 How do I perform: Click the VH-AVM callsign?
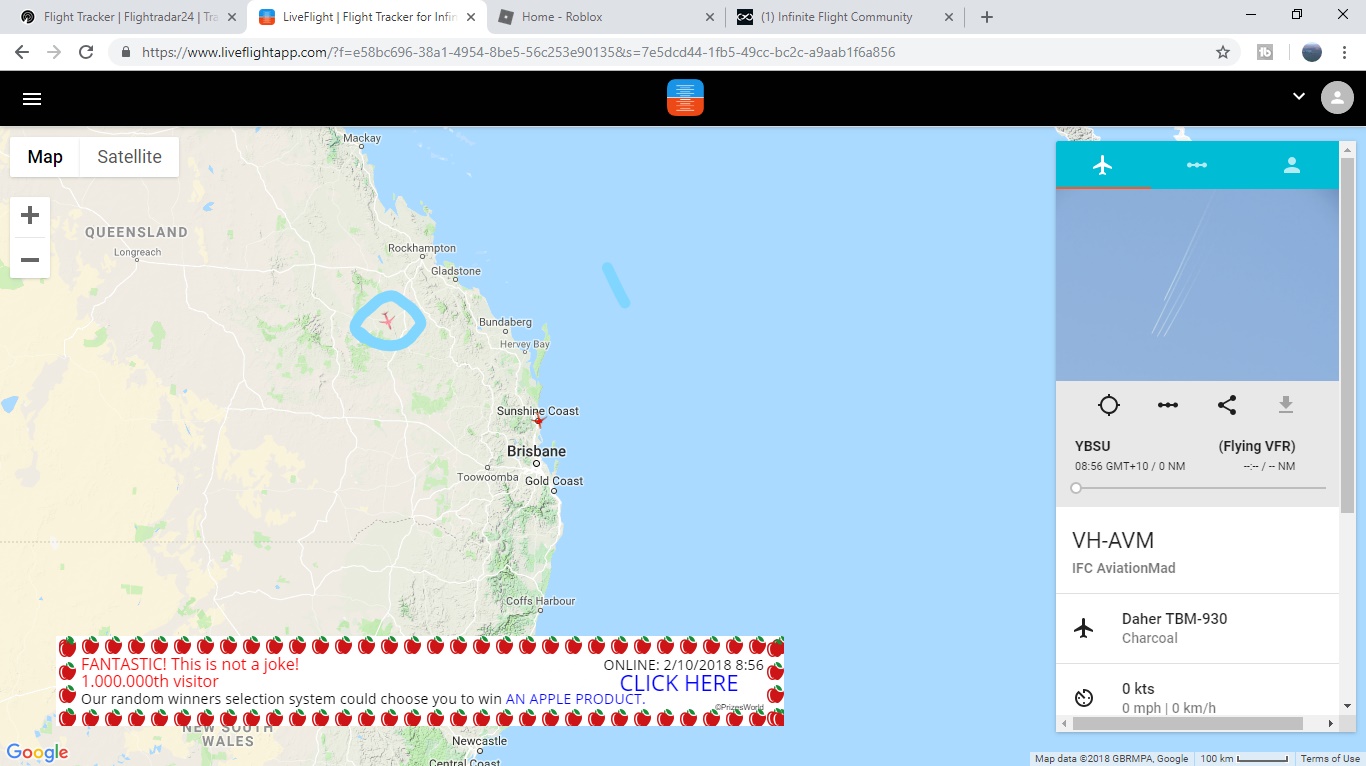[x=1113, y=541]
